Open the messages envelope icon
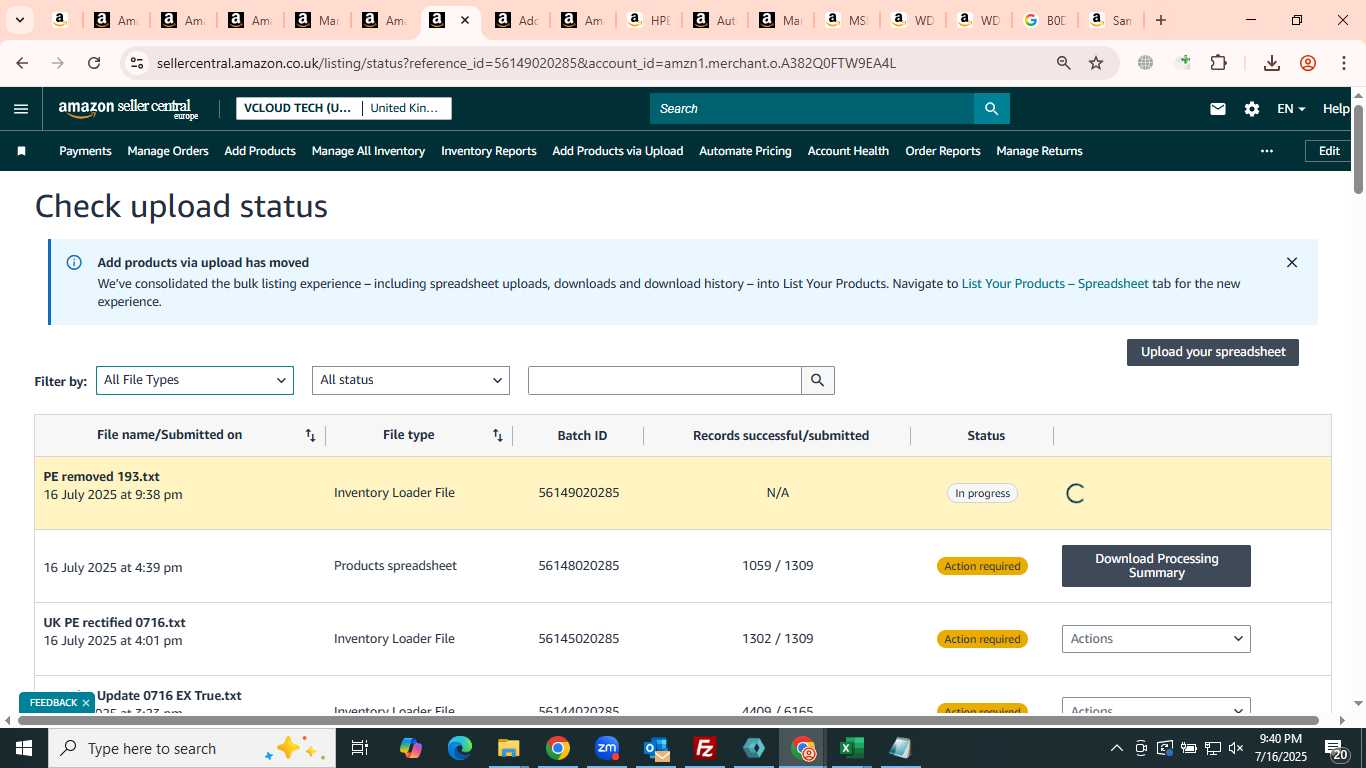This screenshot has height=768, width=1366. tap(1218, 109)
